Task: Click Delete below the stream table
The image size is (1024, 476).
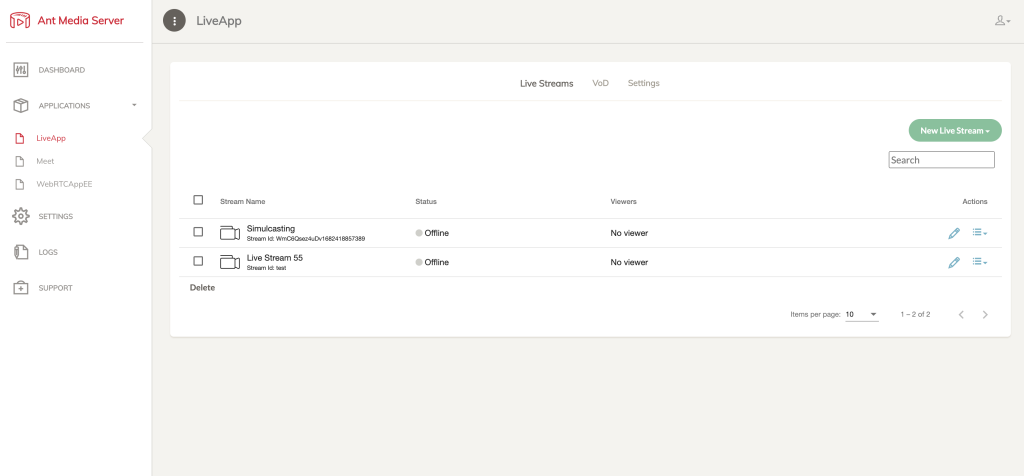Action: click(202, 288)
